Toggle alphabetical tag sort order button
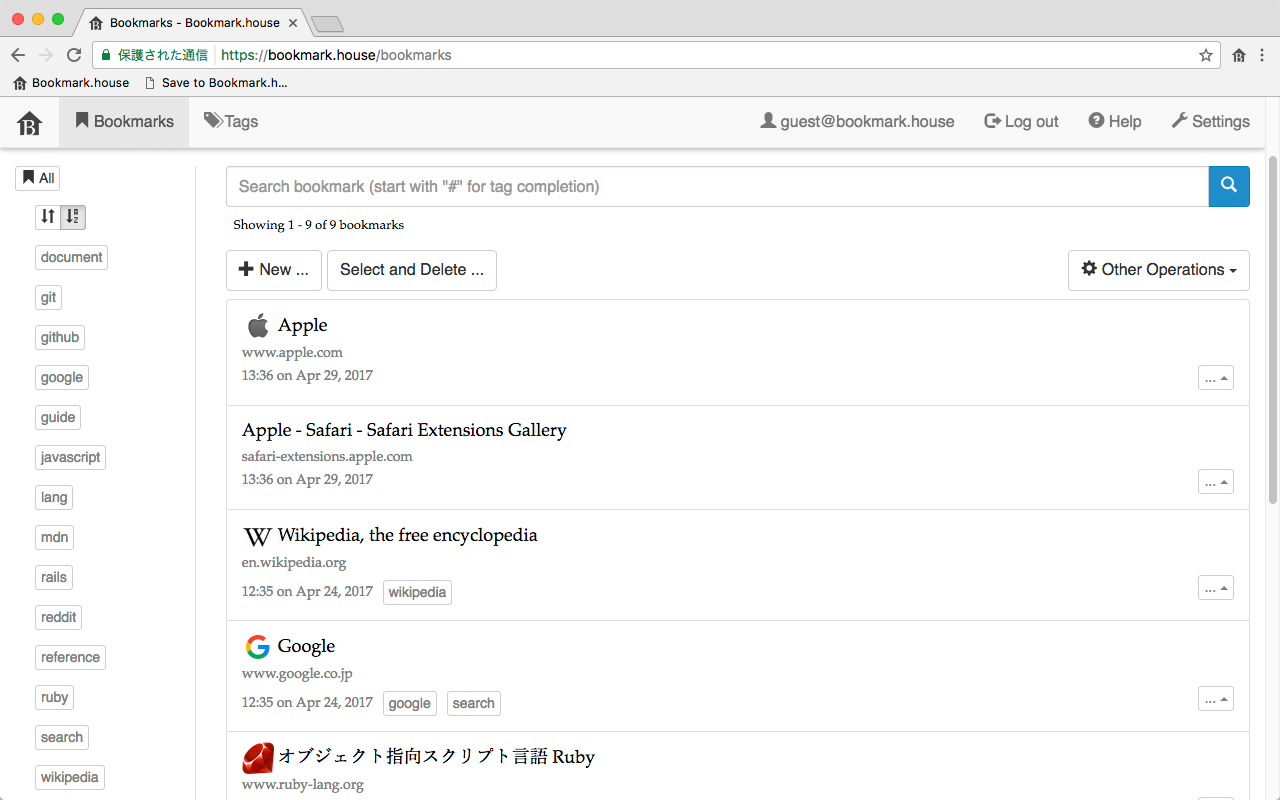 pos(73,216)
